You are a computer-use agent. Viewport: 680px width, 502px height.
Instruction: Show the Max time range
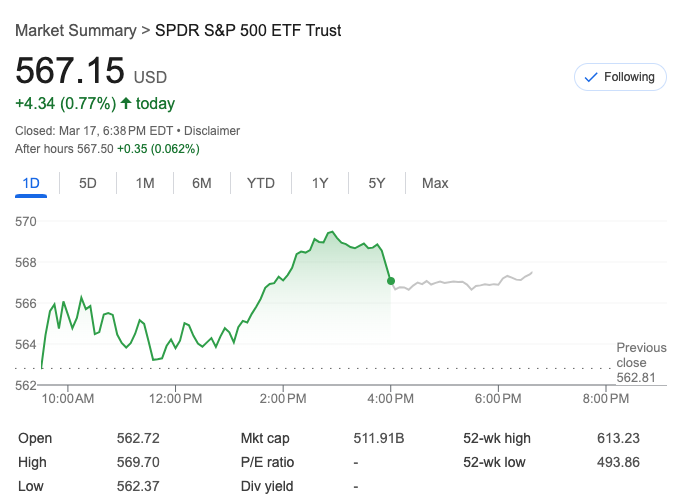click(435, 183)
